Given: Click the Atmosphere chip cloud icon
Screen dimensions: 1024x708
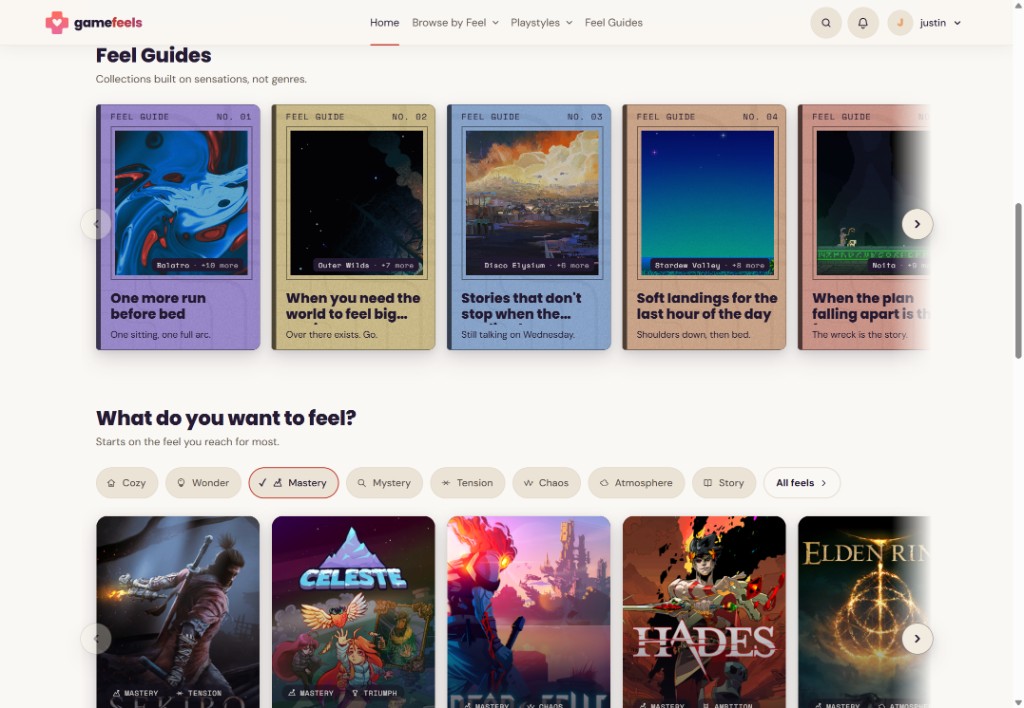Looking at the screenshot, I should tap(604, 483).
